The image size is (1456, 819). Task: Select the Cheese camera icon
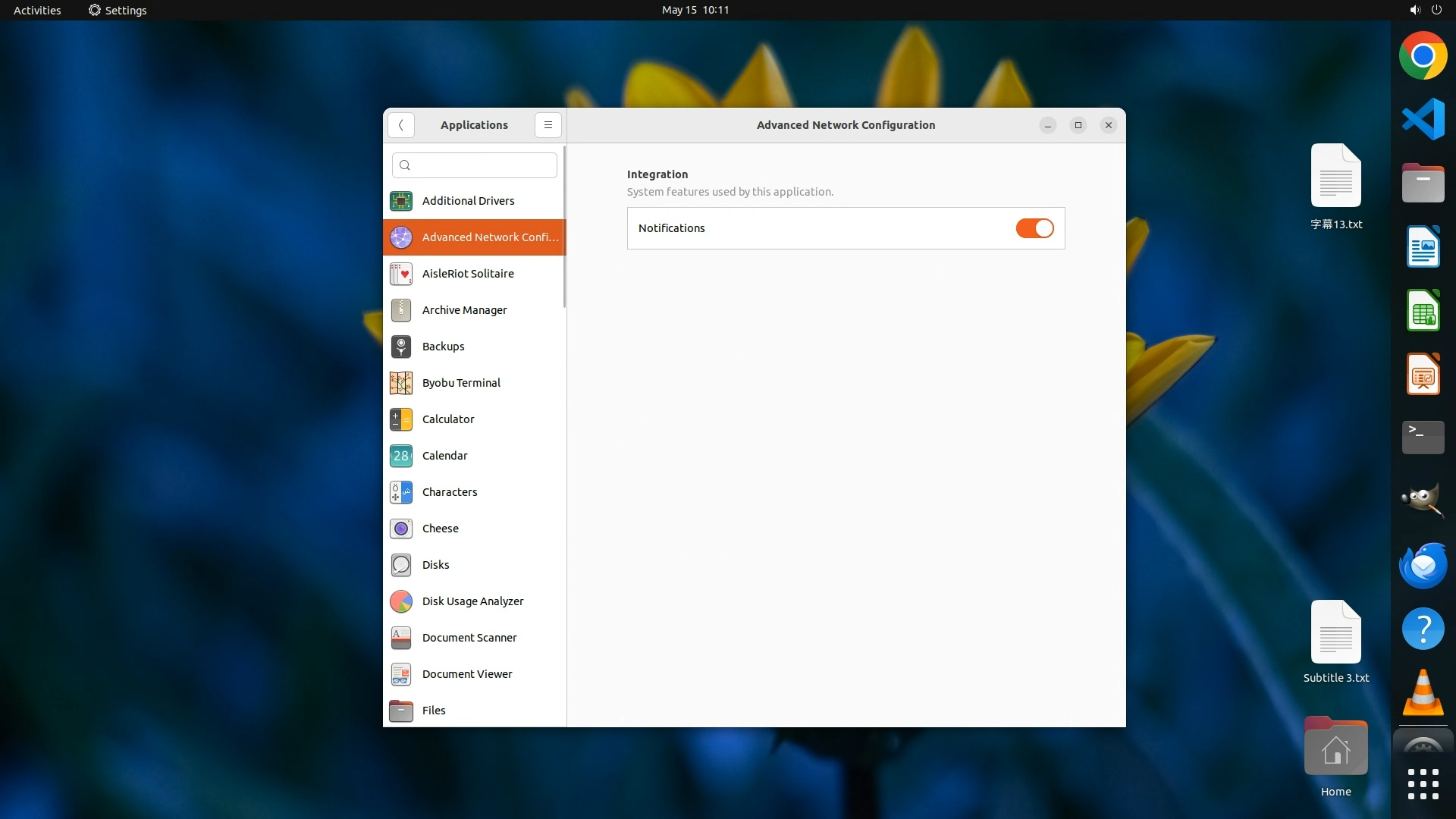coord(400,529)
